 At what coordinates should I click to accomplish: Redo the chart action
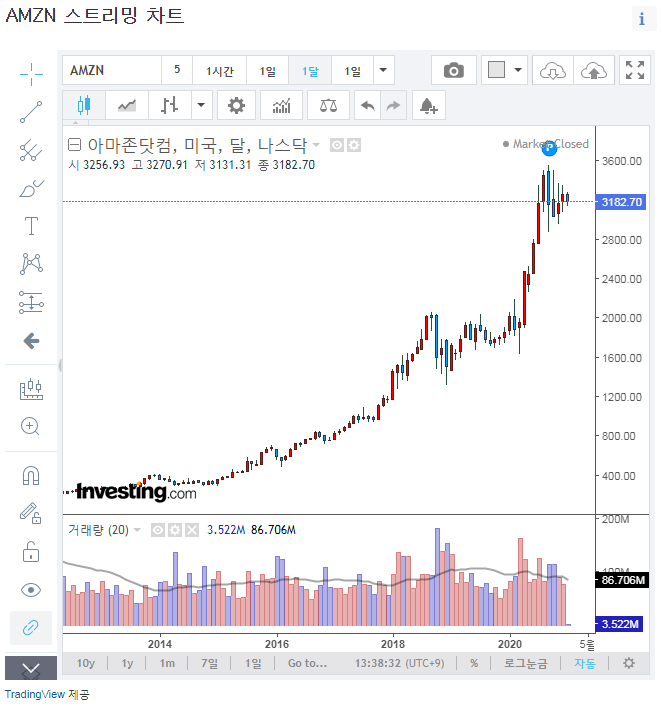(393, 105)
